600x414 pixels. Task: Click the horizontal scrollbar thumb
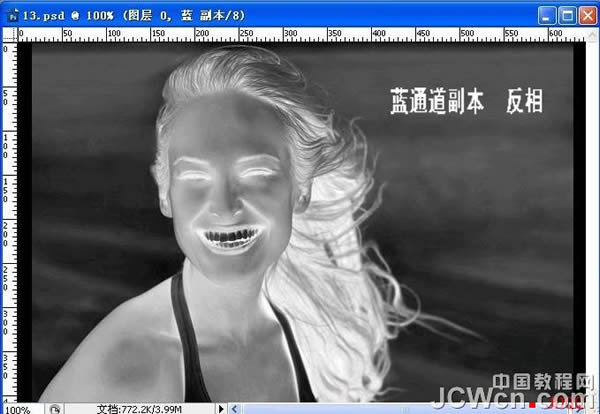(x=404, y=409)
